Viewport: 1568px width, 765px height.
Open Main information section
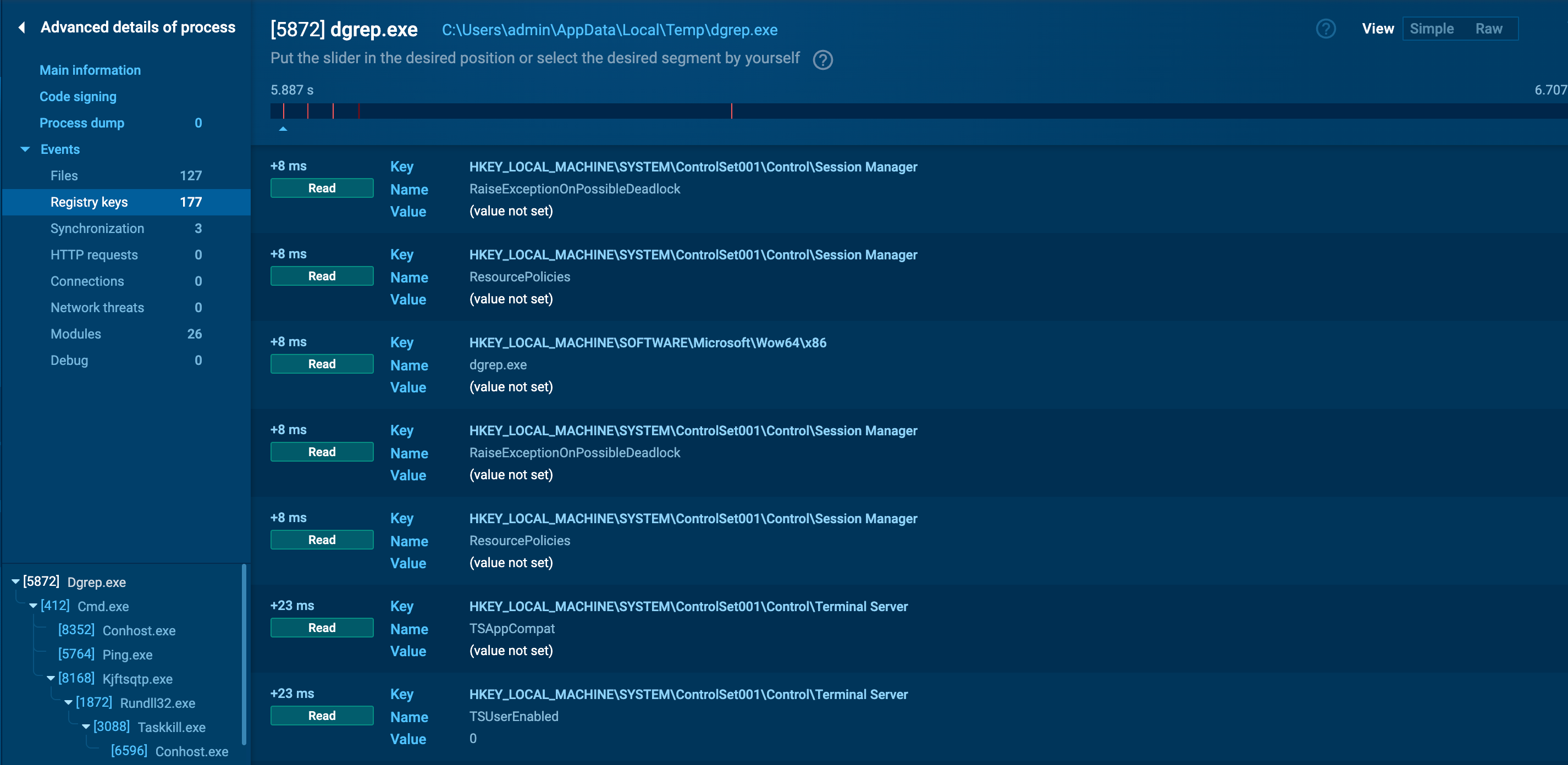pos(90,70)
